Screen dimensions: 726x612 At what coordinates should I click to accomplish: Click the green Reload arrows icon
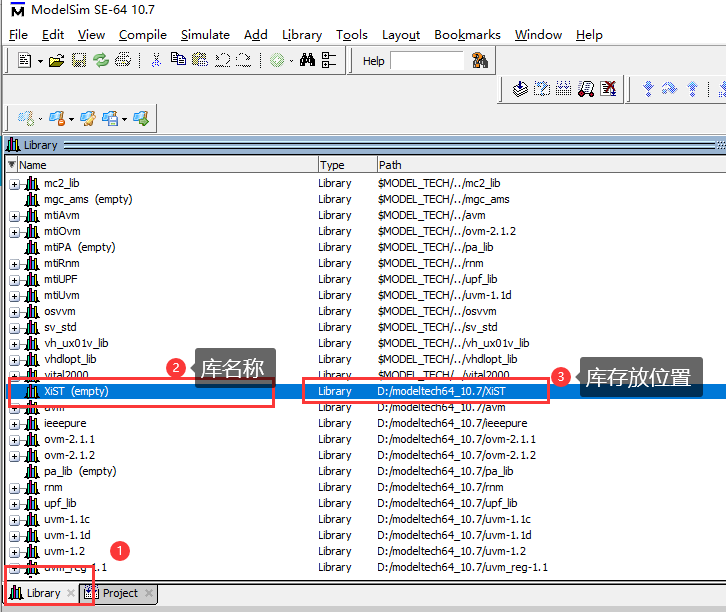(x=100, y=60)
